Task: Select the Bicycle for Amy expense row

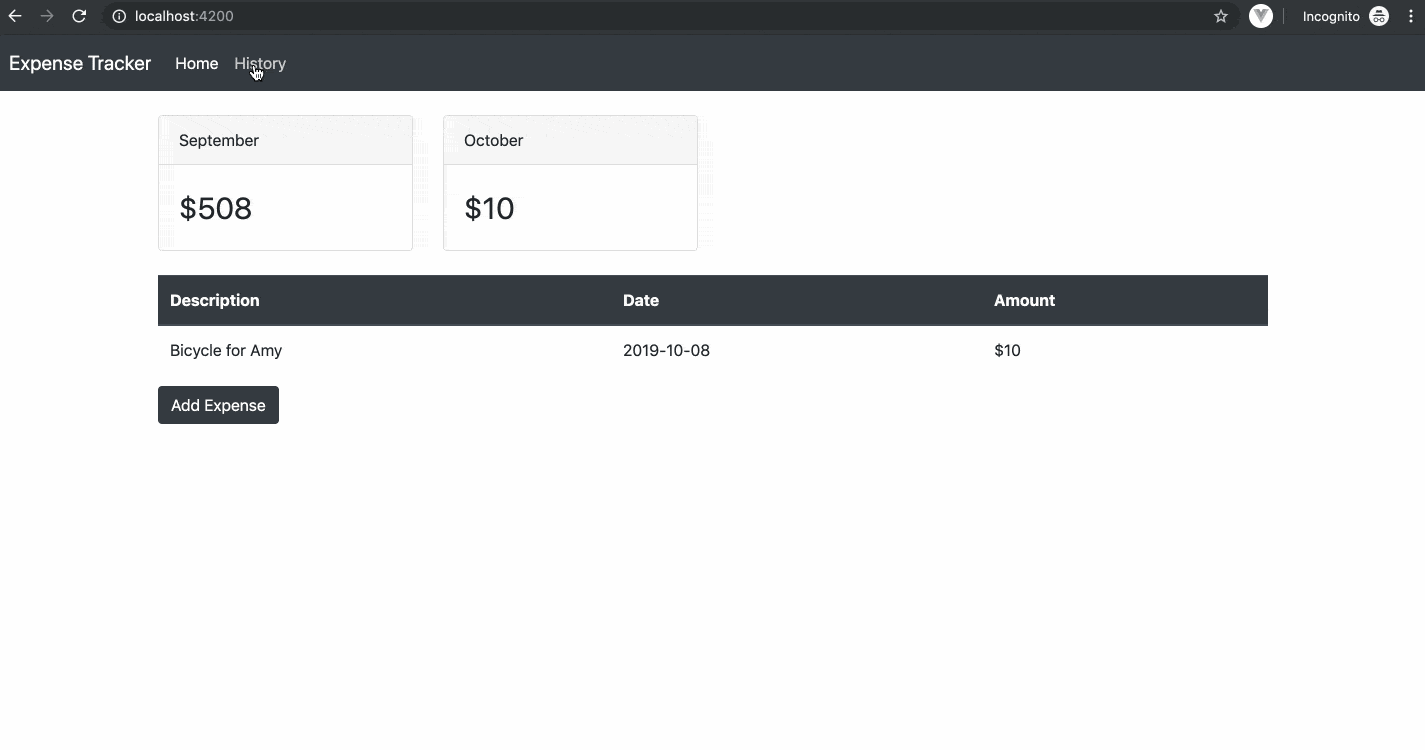Action: pyautogui.click(x=226, y=350)
